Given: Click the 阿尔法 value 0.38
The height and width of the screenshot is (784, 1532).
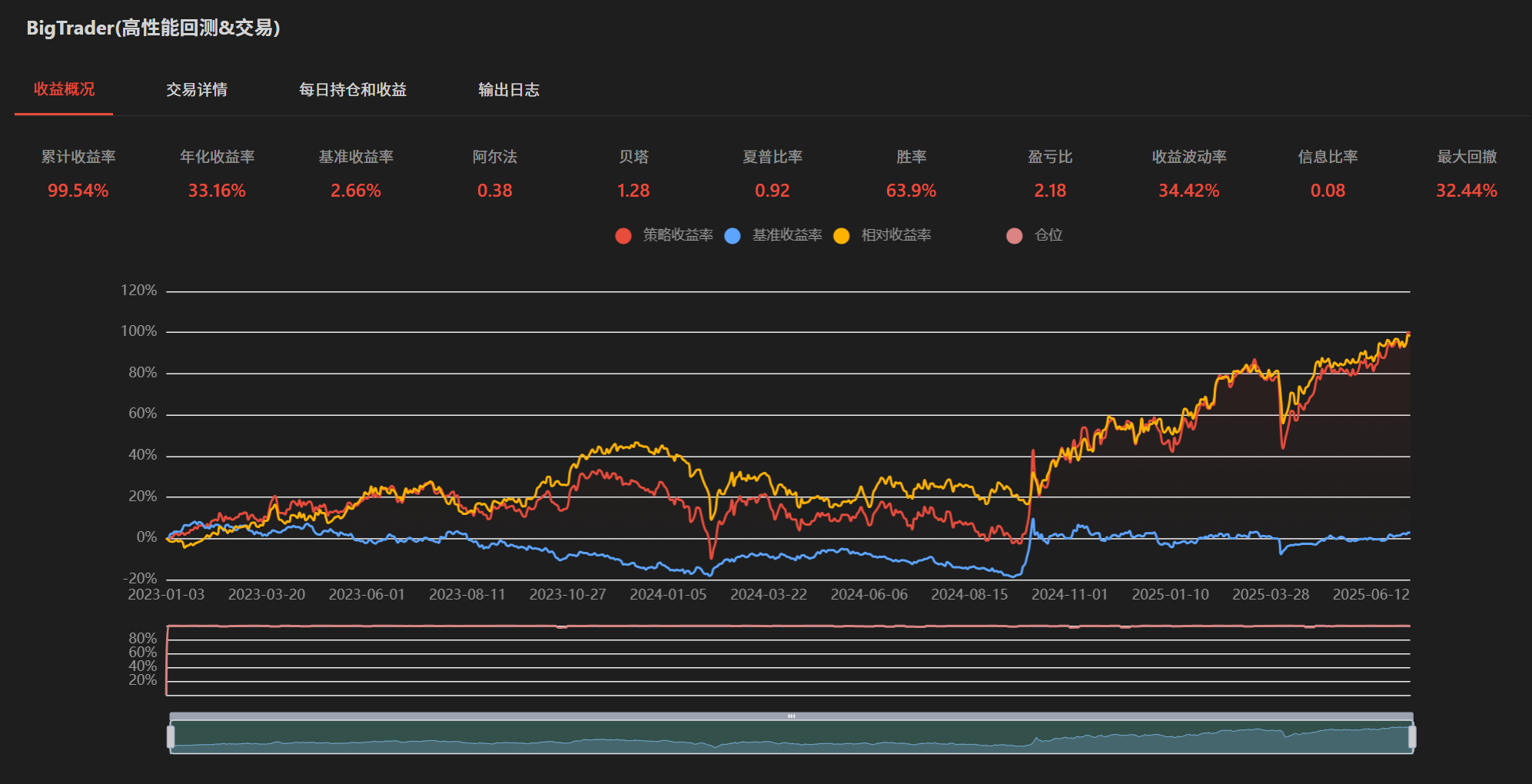Looking at the screenshot, I should [494, 191].
